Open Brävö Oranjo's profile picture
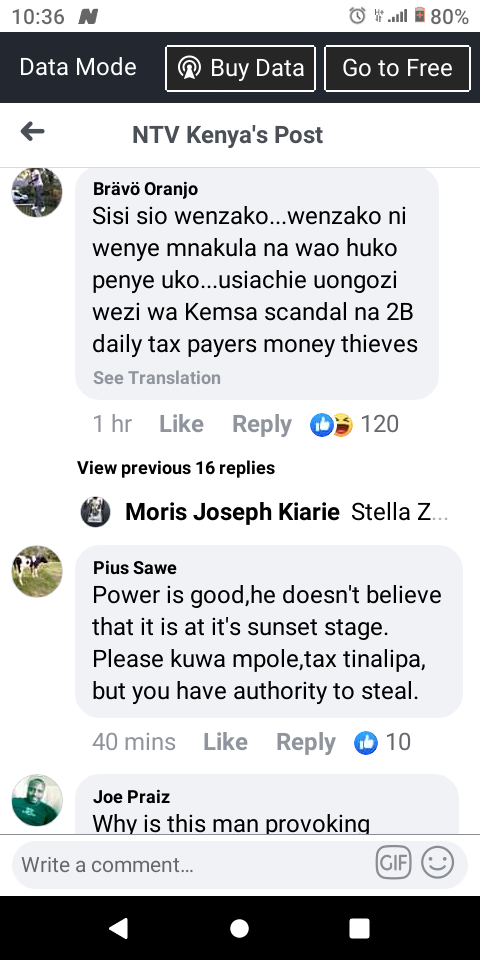Viewport: 480px width, 960px height. (37, 192)
